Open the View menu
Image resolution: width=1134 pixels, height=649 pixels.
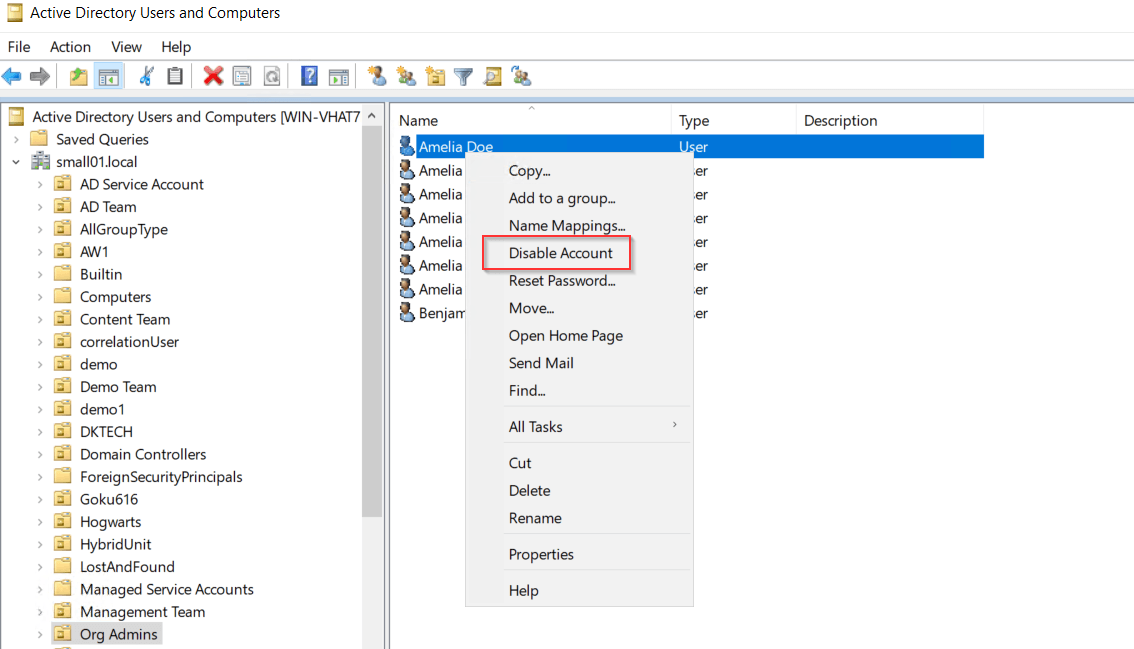click(x=127, y=47)
